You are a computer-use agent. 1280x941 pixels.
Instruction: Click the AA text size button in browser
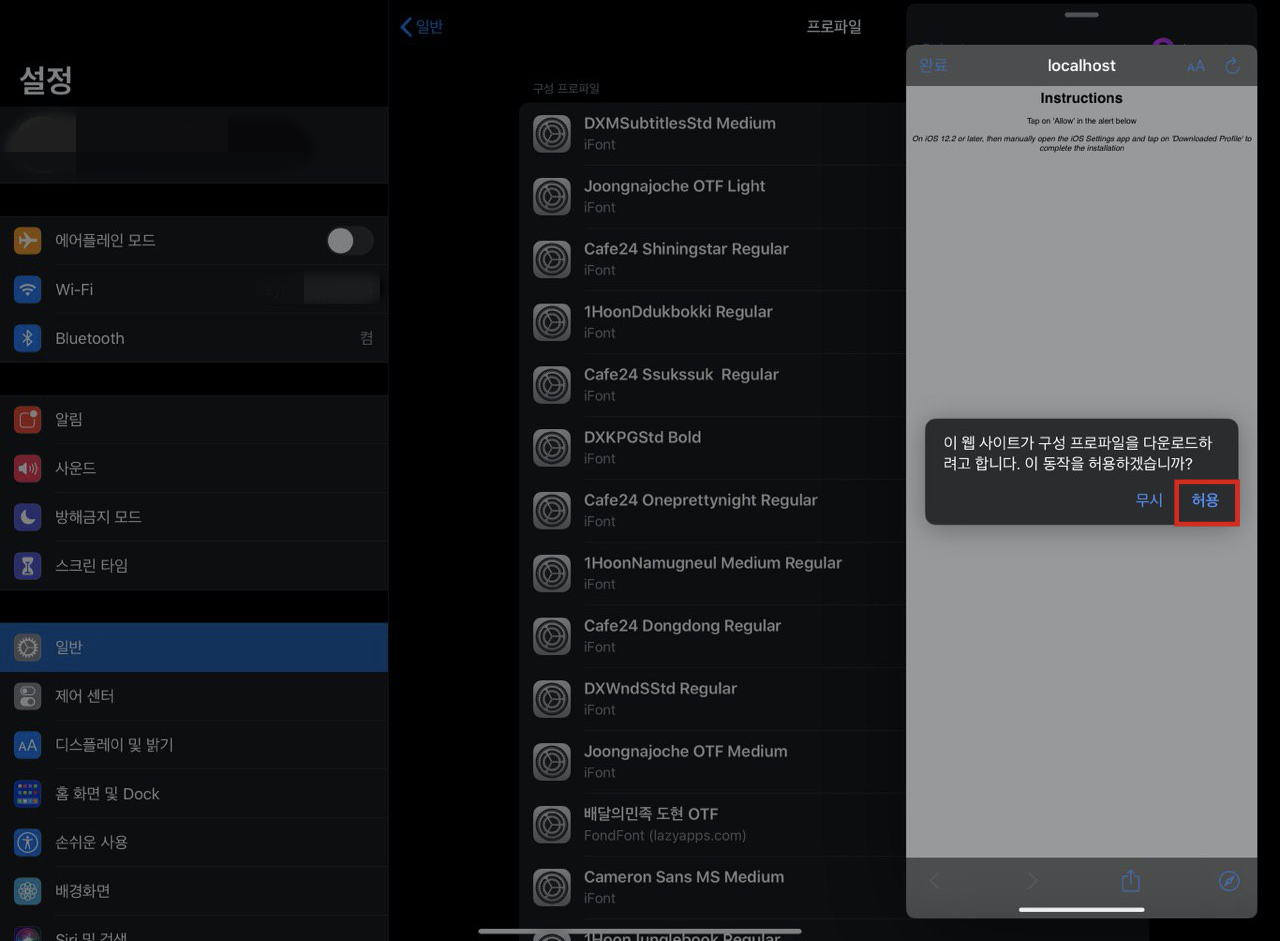[1196, 66]
